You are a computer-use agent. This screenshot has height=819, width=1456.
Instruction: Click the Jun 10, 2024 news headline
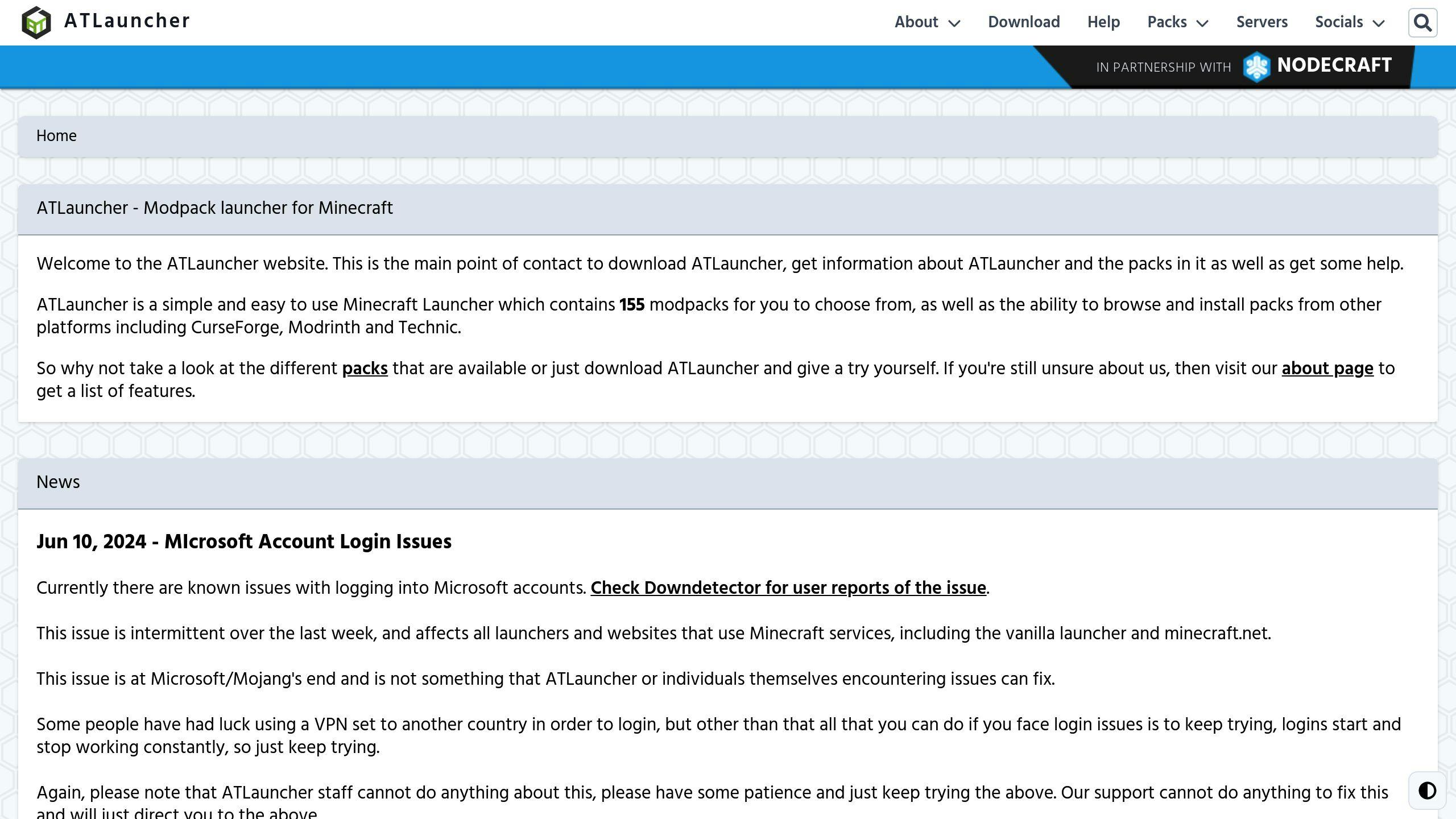[244, 542]
